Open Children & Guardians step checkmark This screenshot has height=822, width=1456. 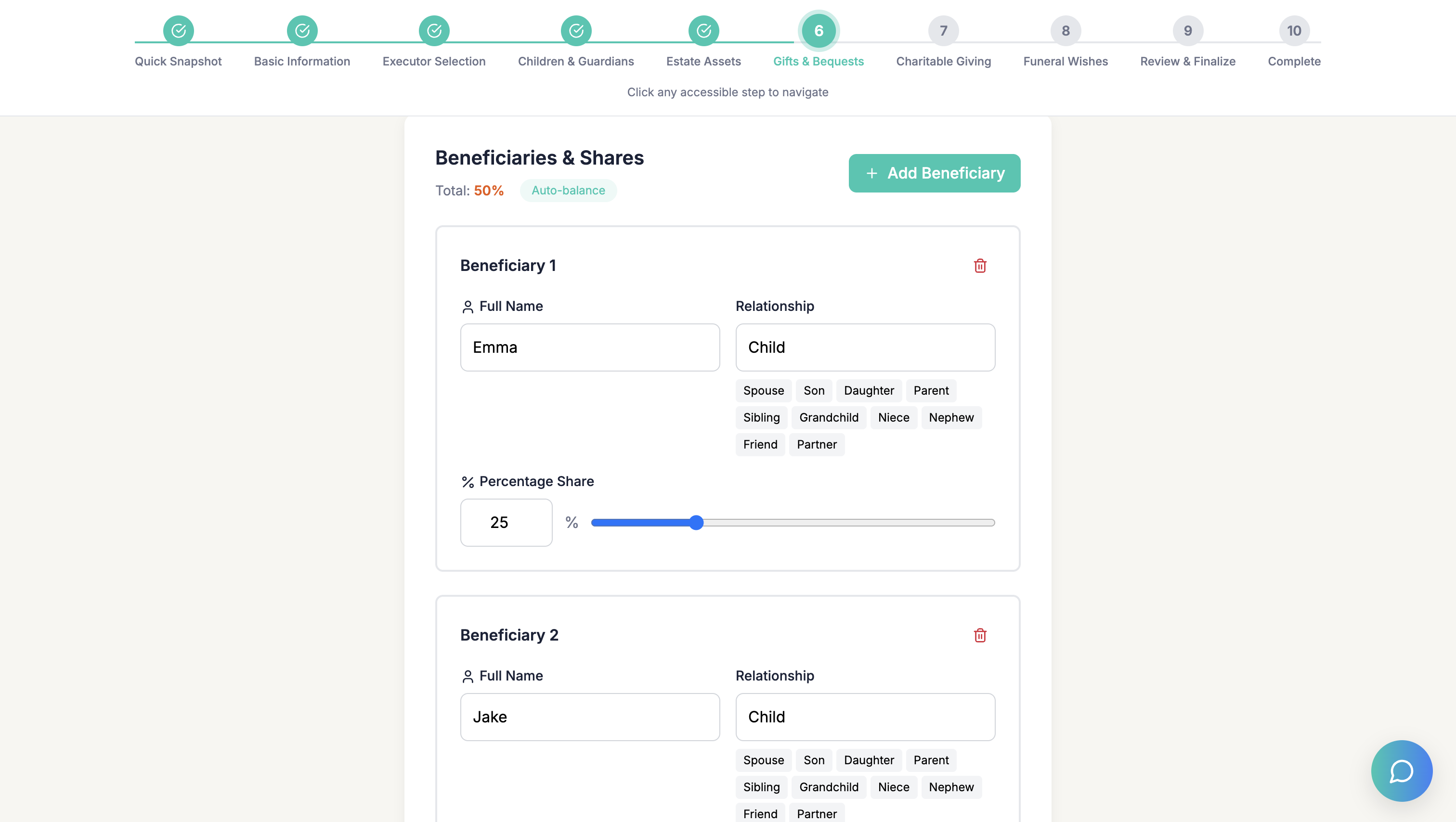pyautogui.click(x=575, y=30)
